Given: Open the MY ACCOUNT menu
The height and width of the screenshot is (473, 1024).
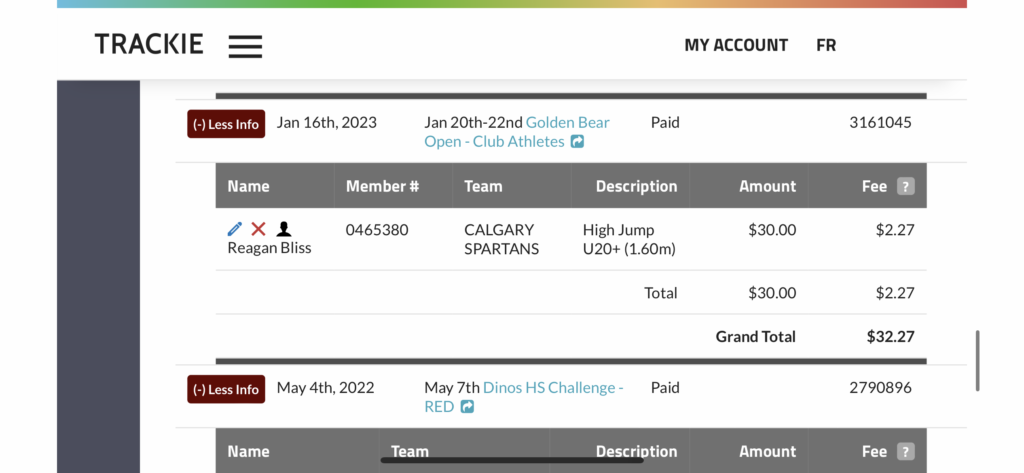Looking at the screenshot, I should click(736, 45).
